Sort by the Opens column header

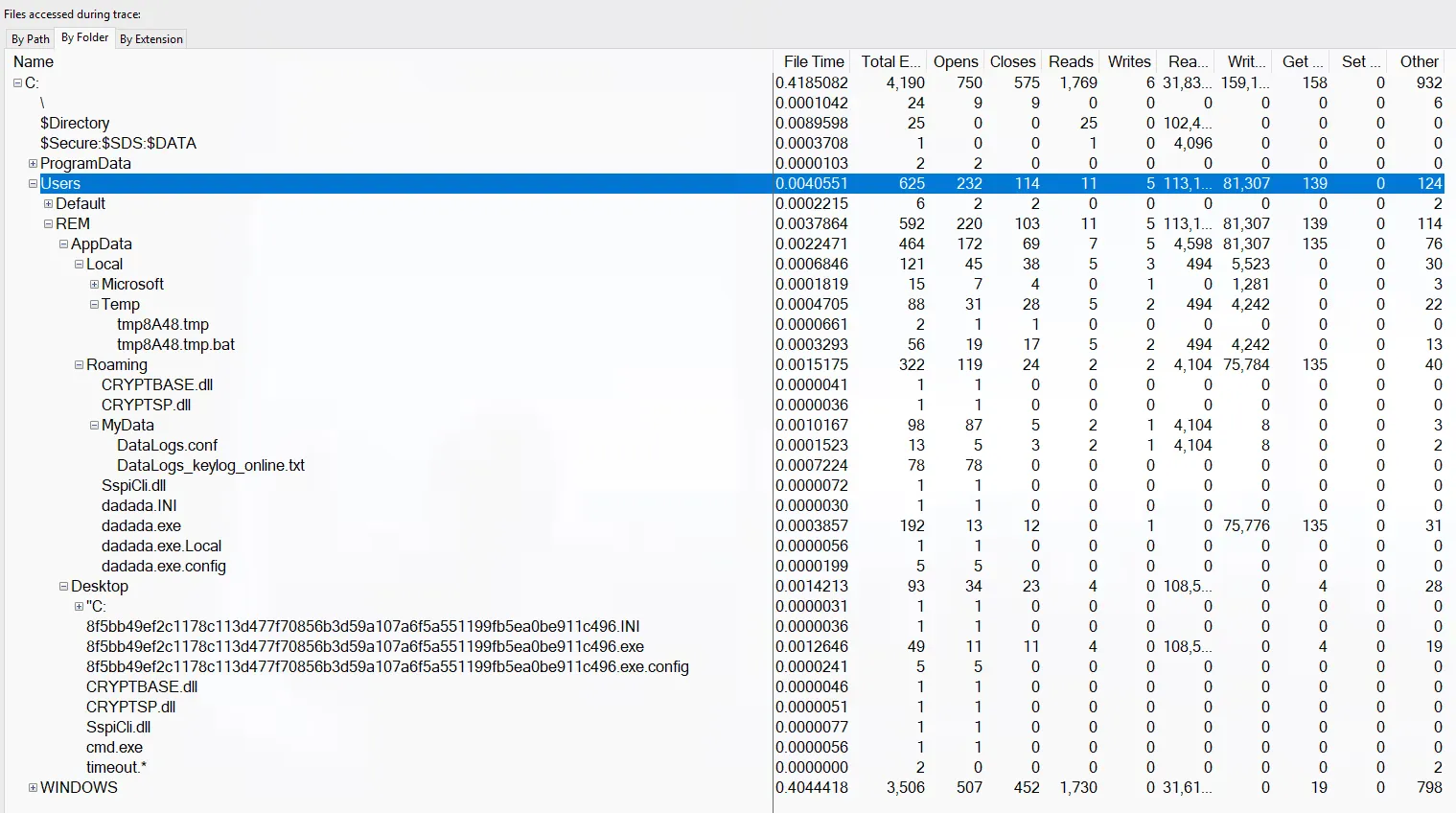[x=955, y=61]
